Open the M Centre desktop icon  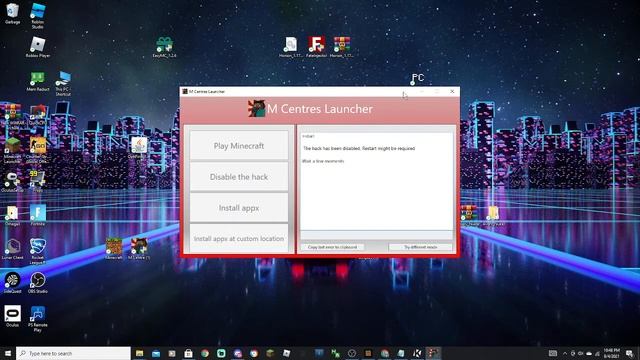(139, 249)
